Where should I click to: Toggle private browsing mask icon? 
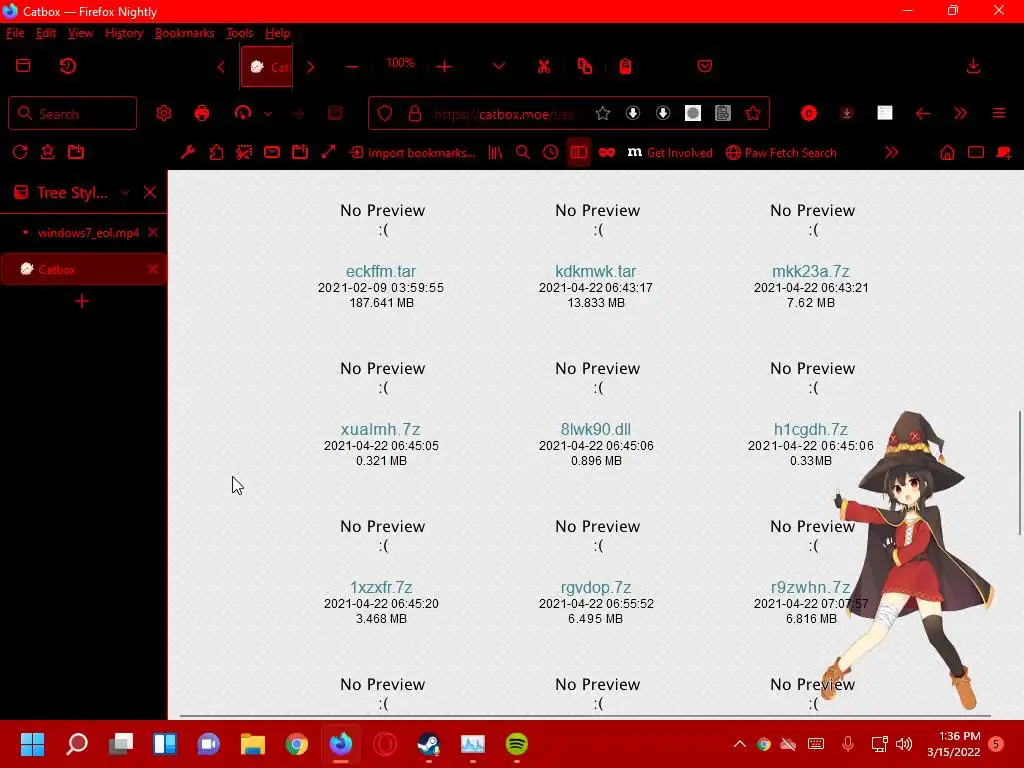607,152
